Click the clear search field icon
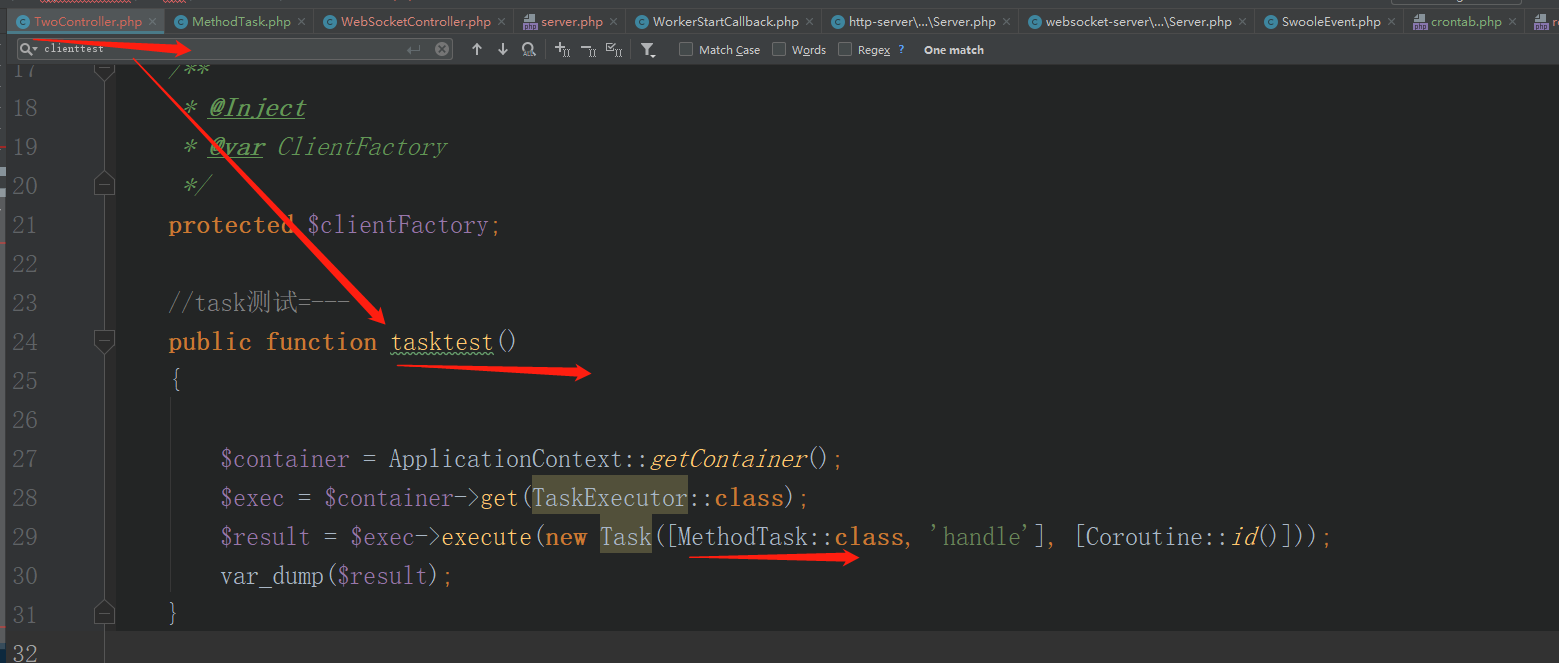 tap(442, 48)
